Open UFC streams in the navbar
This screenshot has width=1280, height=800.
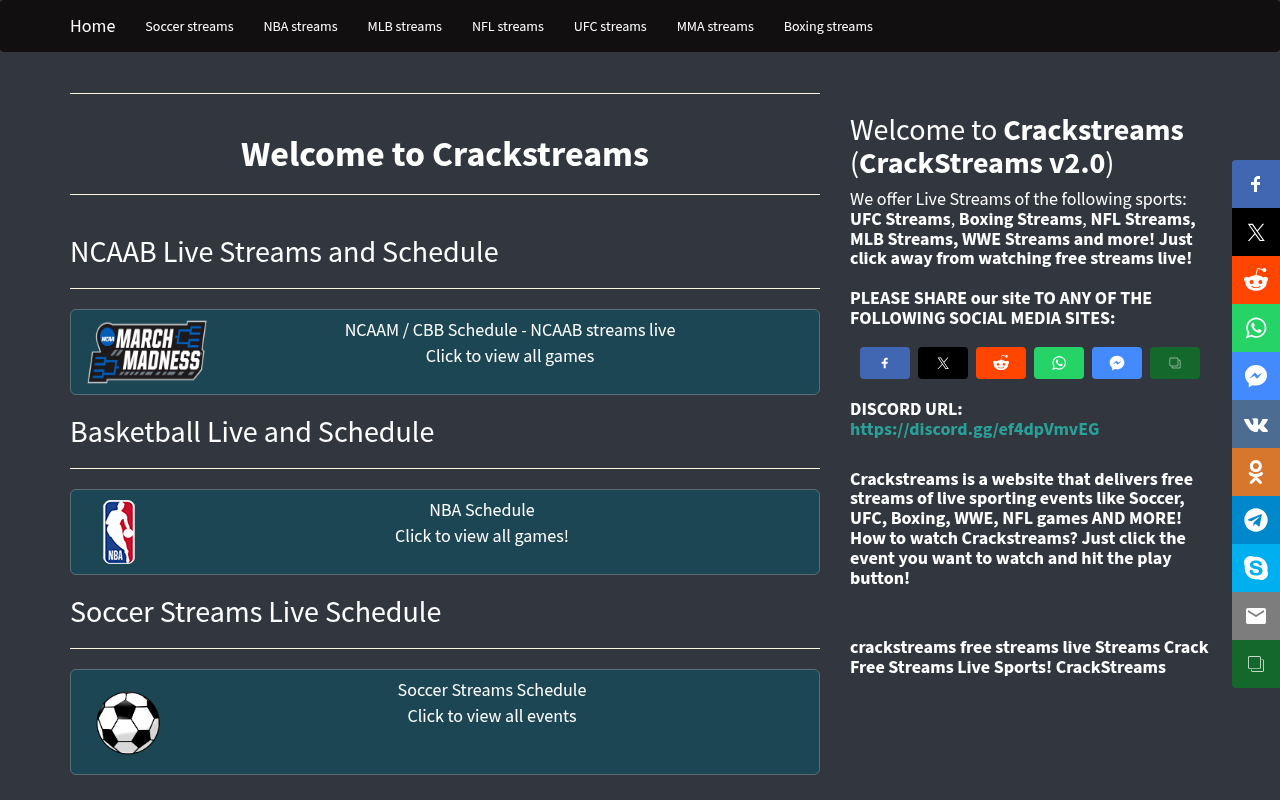610,26
